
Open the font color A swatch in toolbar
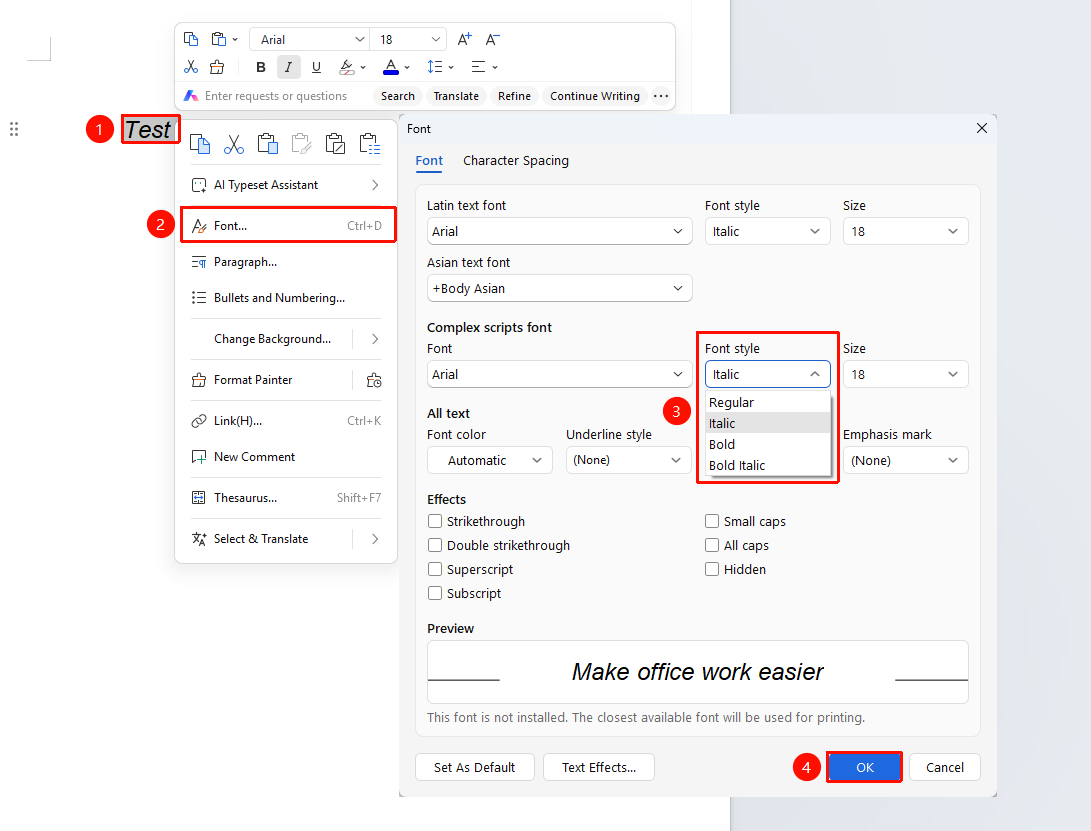point(391,67)
